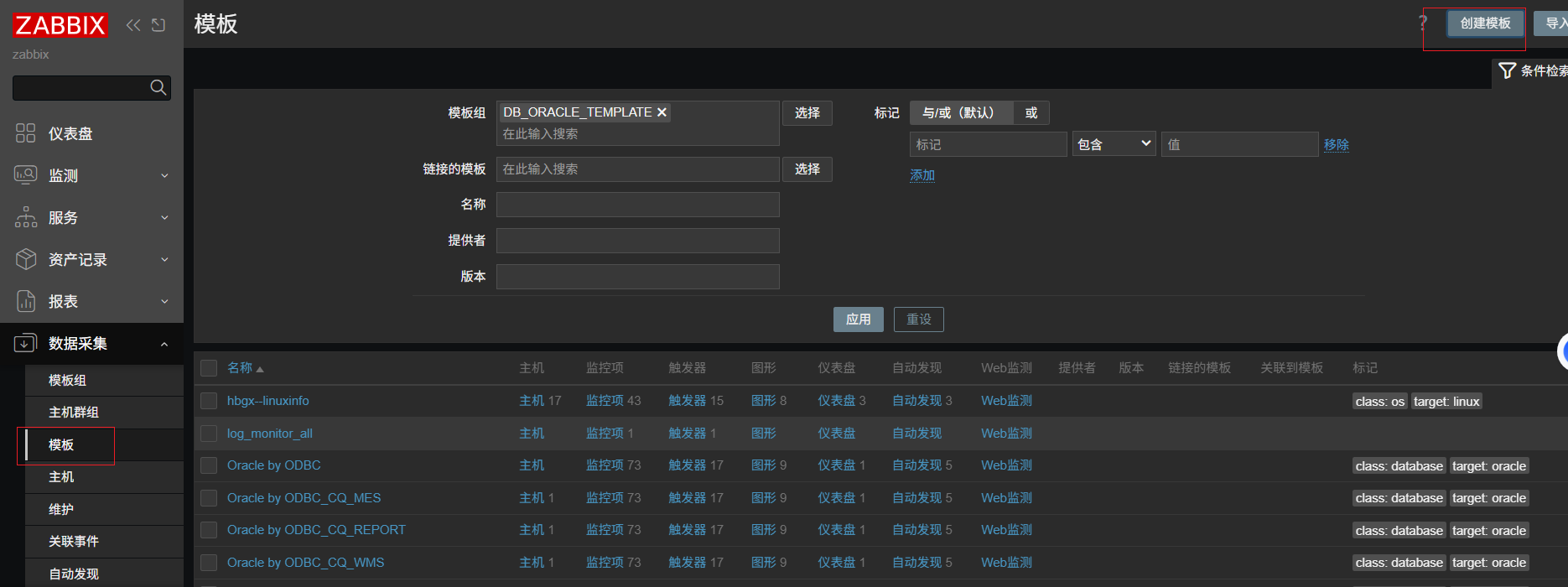The width and height of the screenshot is (1568, 587).
Task: Collapse the 数据采集 menu chevron
Action: click(x=164, y=344)
